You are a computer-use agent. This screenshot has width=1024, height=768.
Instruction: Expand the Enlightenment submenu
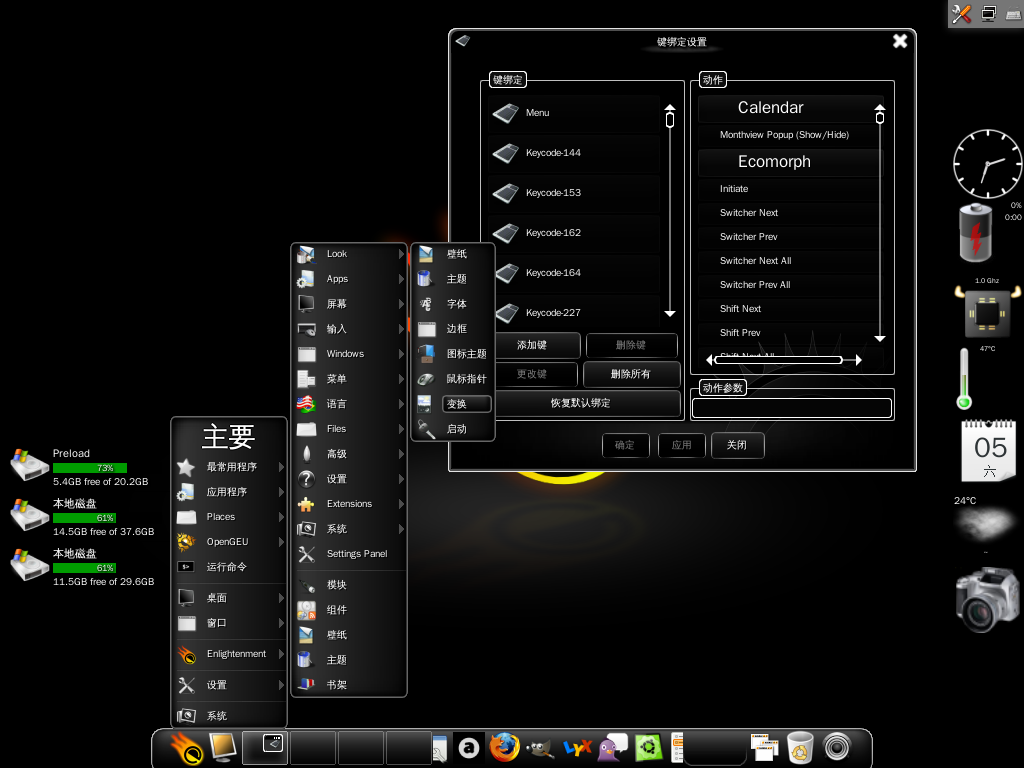(229, 654)
